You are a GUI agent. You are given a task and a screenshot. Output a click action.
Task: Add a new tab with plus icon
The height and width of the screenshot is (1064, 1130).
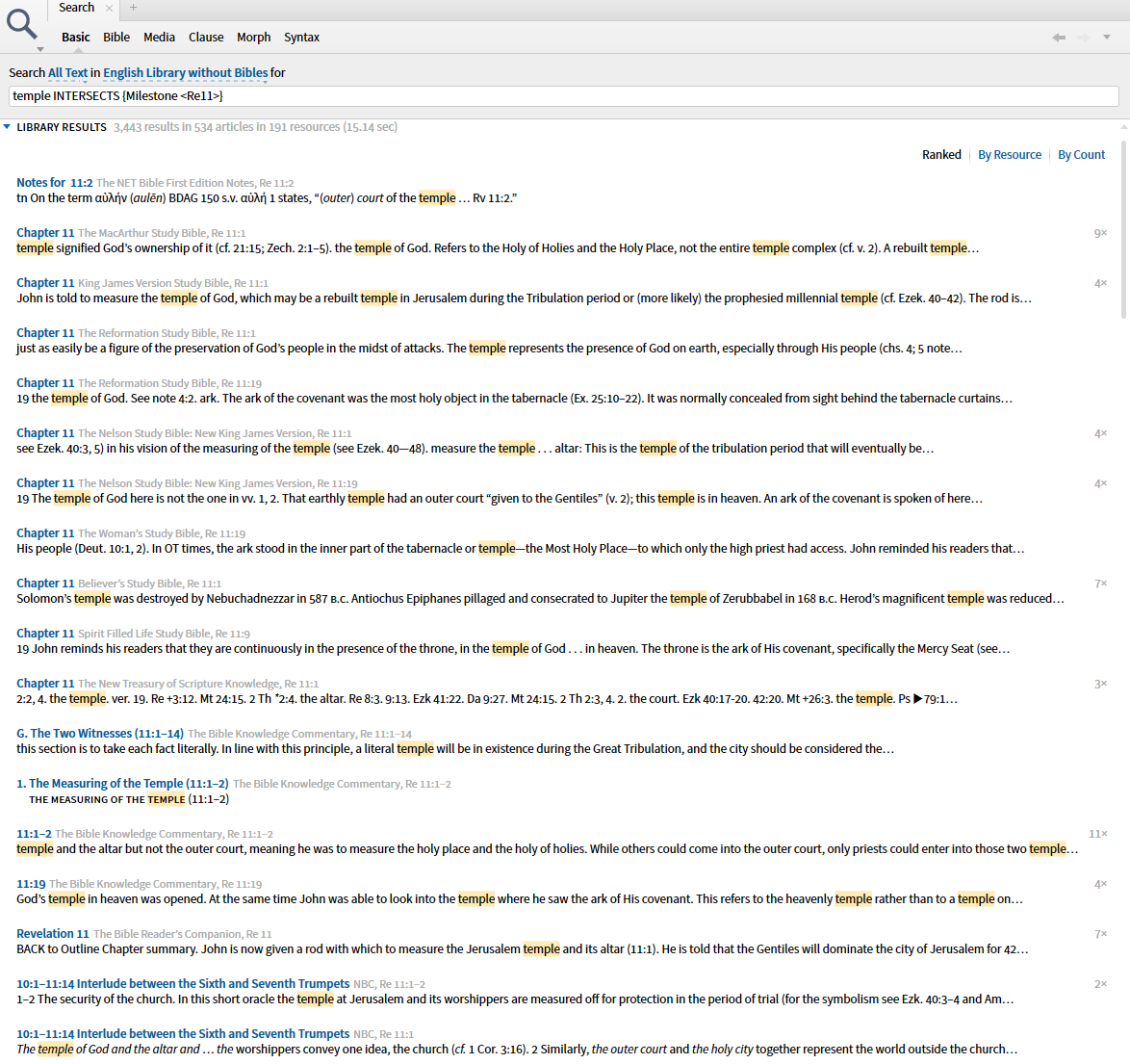coord(134,8)
